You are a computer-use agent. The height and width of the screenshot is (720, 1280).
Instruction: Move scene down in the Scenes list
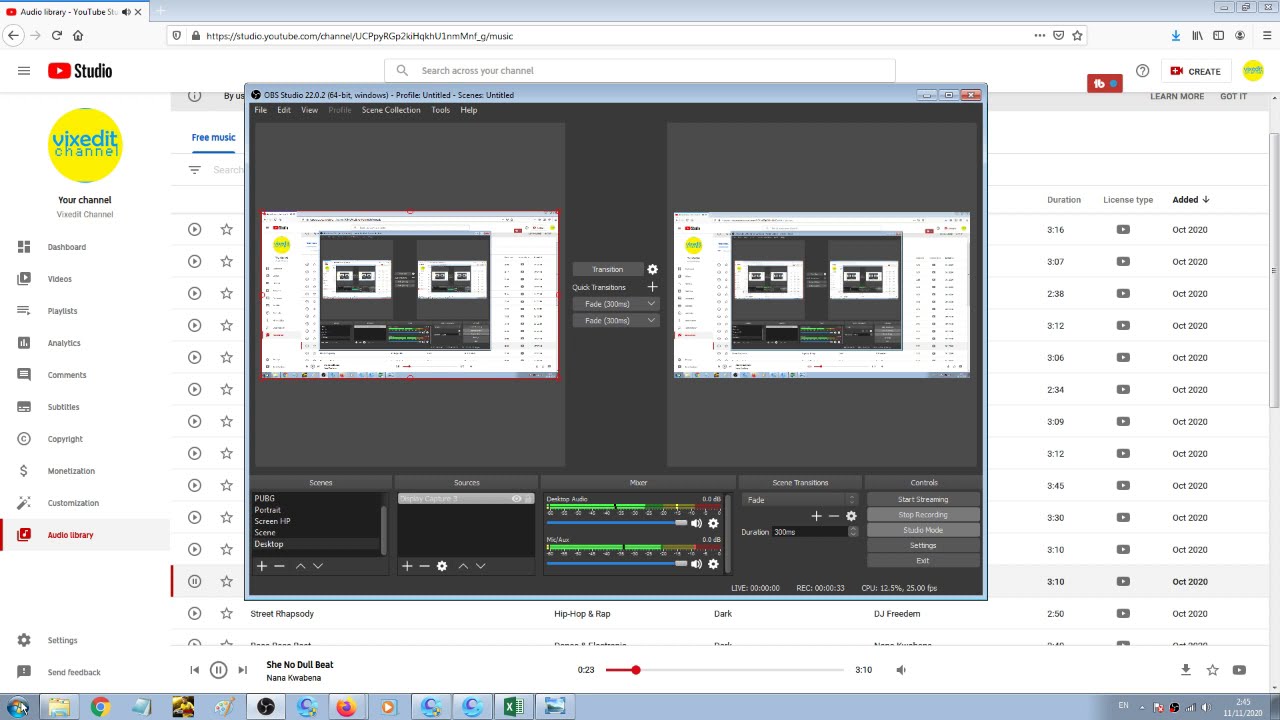click(318, 566)
